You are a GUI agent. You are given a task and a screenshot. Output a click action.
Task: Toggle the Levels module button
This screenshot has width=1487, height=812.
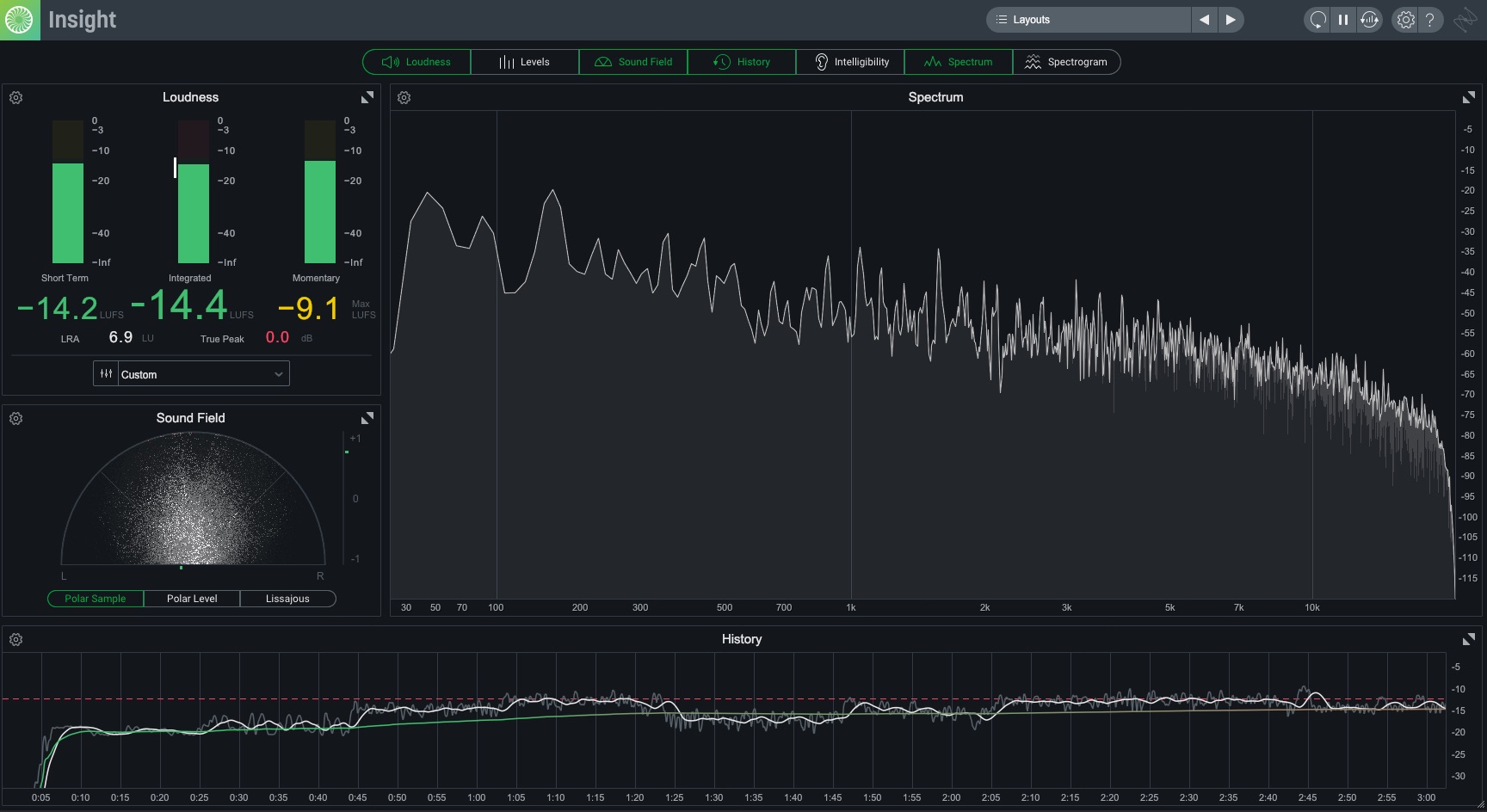pos(525,62)
